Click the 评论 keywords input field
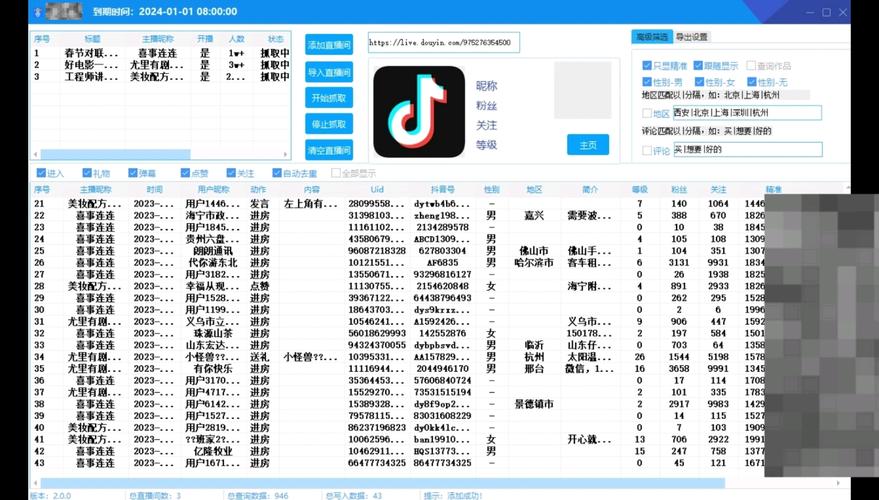Viewport: 879px width, 500px height. (748, 150)
